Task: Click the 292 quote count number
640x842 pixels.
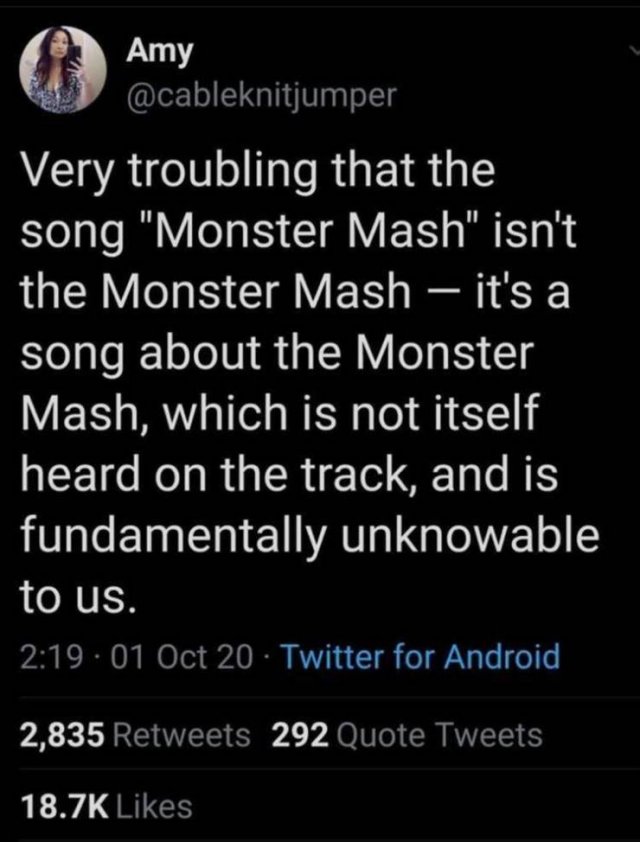Action: click(300, 735)
